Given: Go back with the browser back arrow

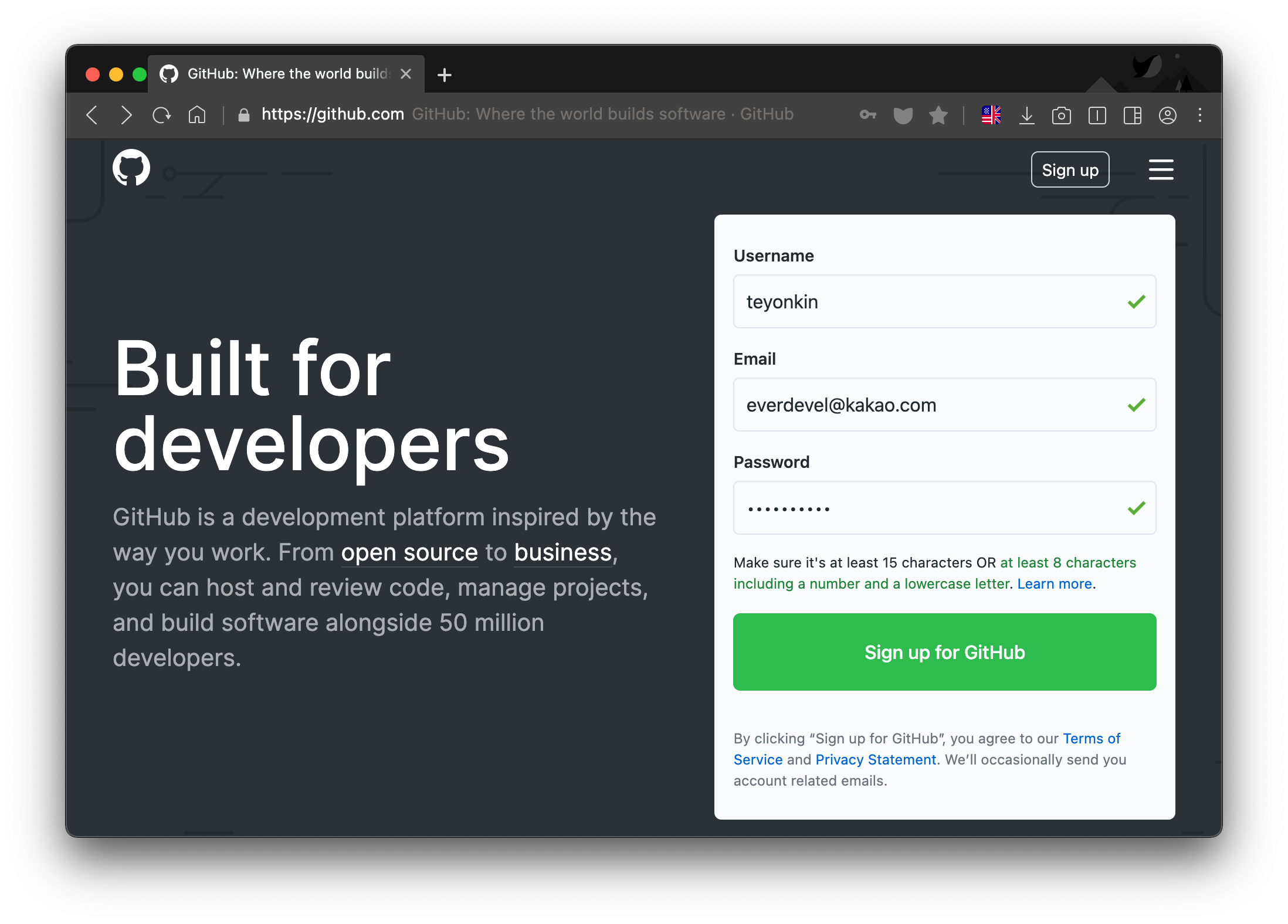Looking at the screenshot, I should [91, 115].
